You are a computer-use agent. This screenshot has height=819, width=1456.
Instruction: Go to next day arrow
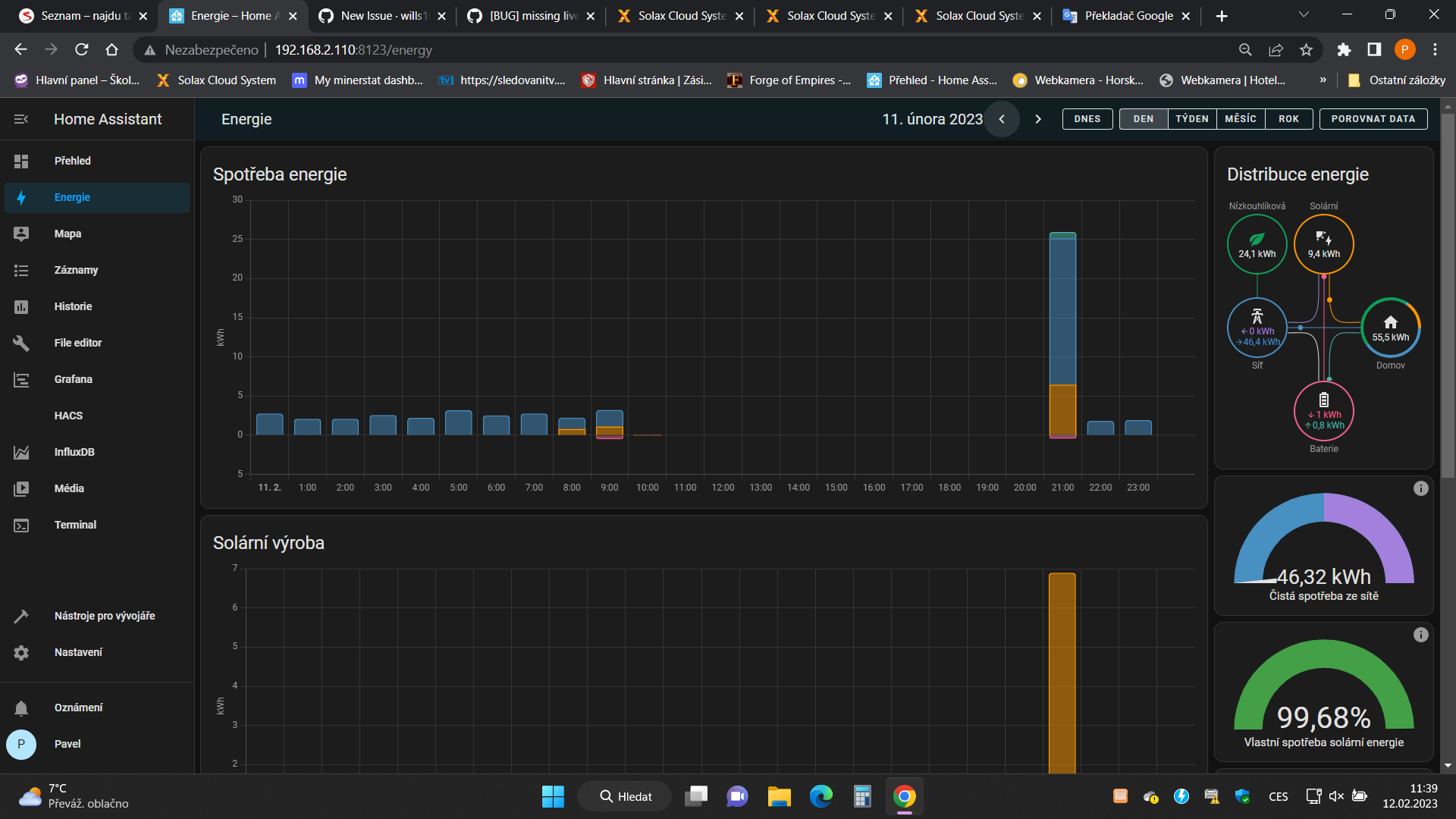1038,119
